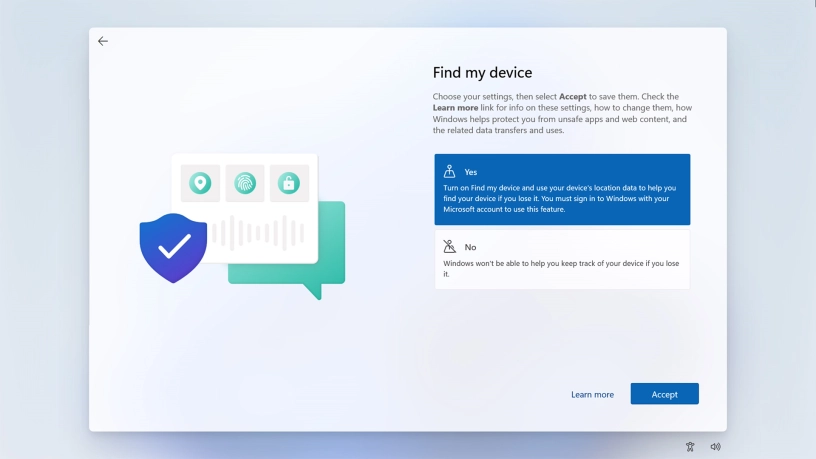Click the person-location icon beside Yes
This screenshot has width=816, height=459.
pyautogui.click(x=450, y=171)
